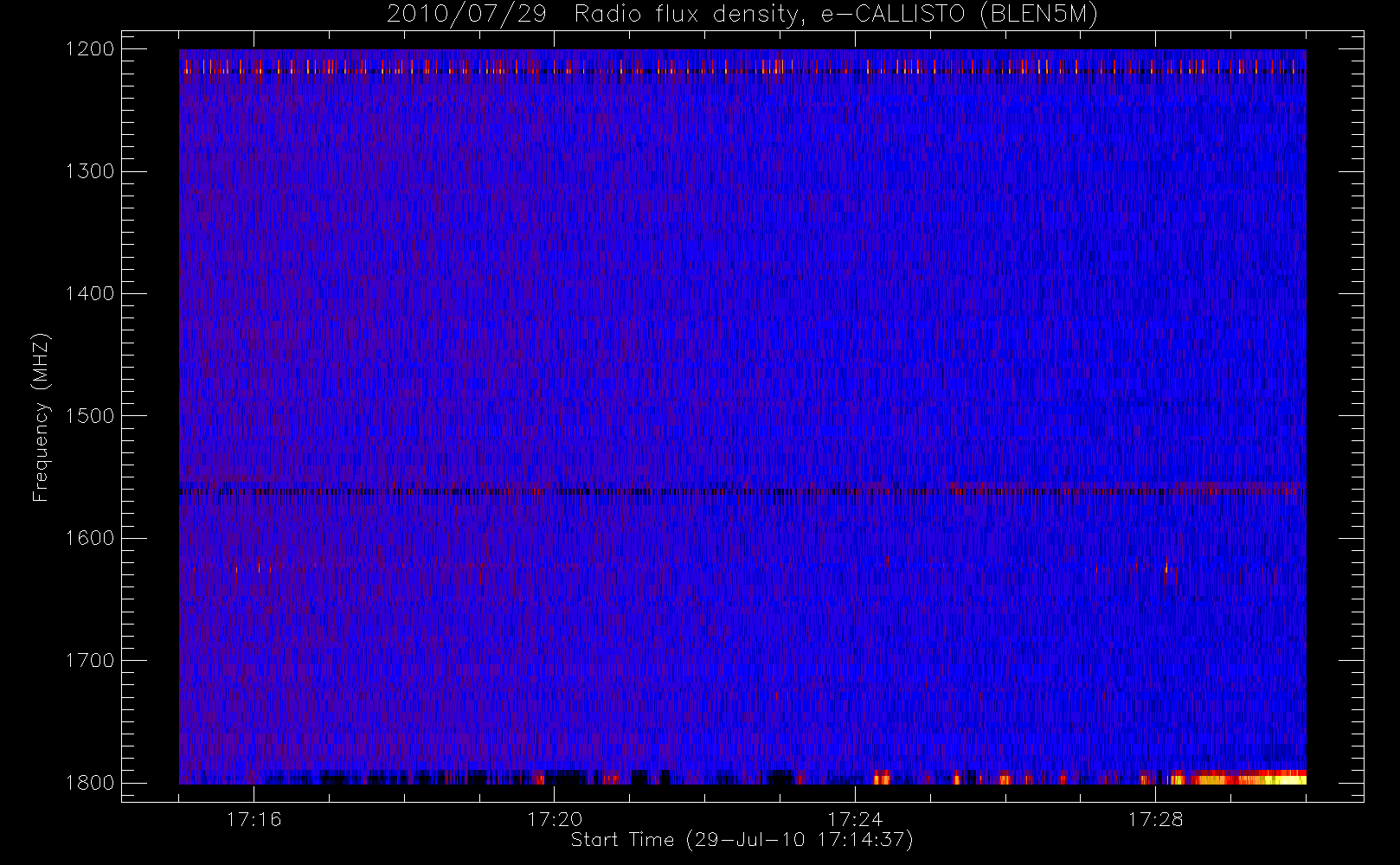The image size is (1400, 865).
Task: Click the 17:24 time tick label
Action: pos(855,819)
